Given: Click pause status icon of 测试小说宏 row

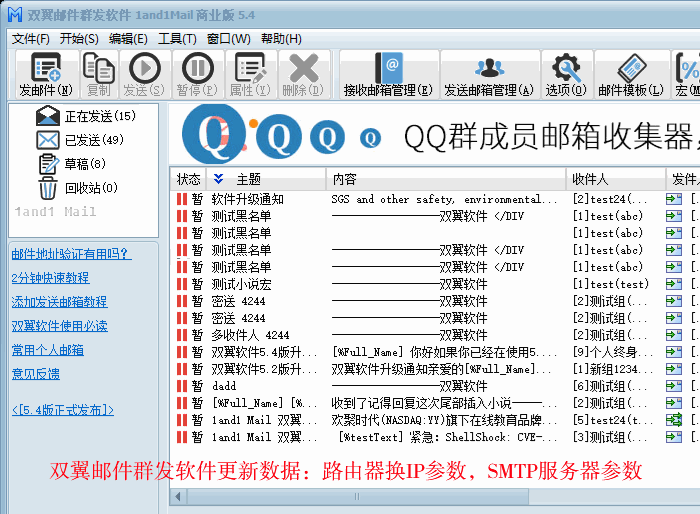Looking at the screenshot, I should (182, 284).
